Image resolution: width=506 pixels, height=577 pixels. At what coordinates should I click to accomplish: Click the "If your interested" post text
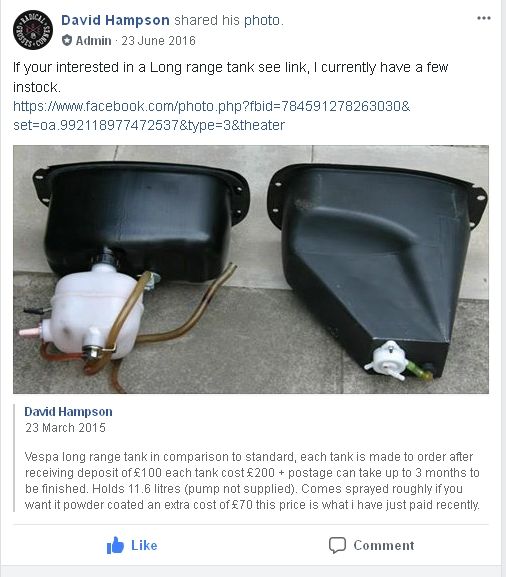click(x=231, y=77)
